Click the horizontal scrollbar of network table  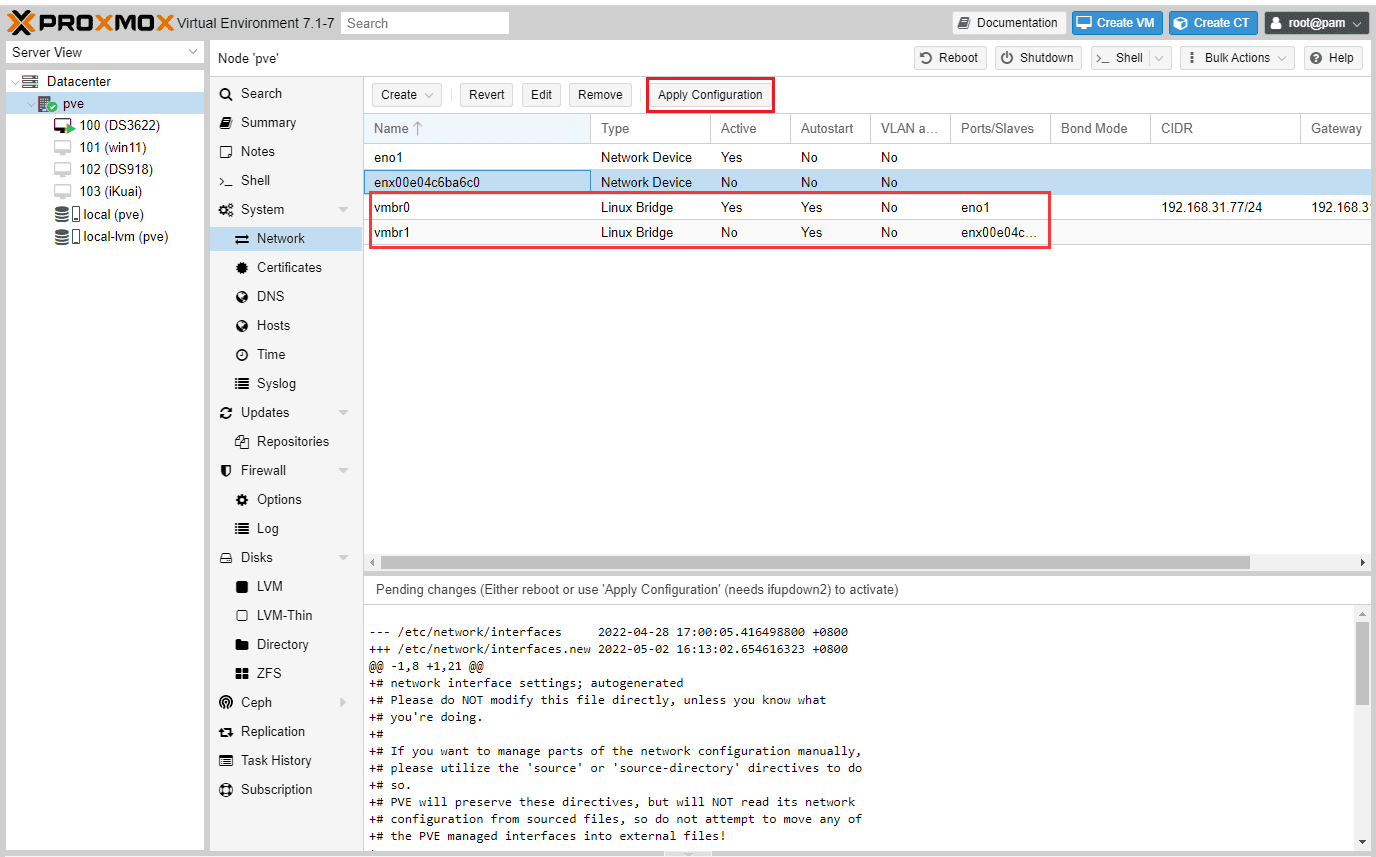[x=815, y=563]
